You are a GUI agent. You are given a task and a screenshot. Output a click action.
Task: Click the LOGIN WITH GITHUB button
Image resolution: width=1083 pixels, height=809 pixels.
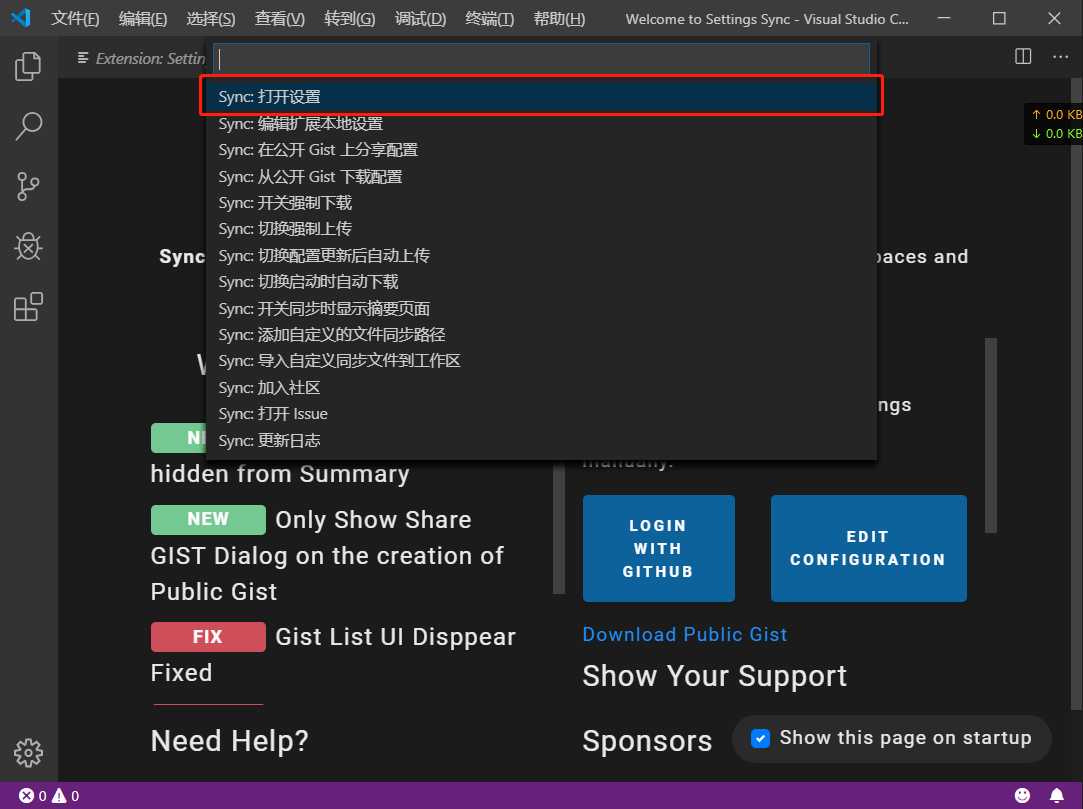(658, 549)
